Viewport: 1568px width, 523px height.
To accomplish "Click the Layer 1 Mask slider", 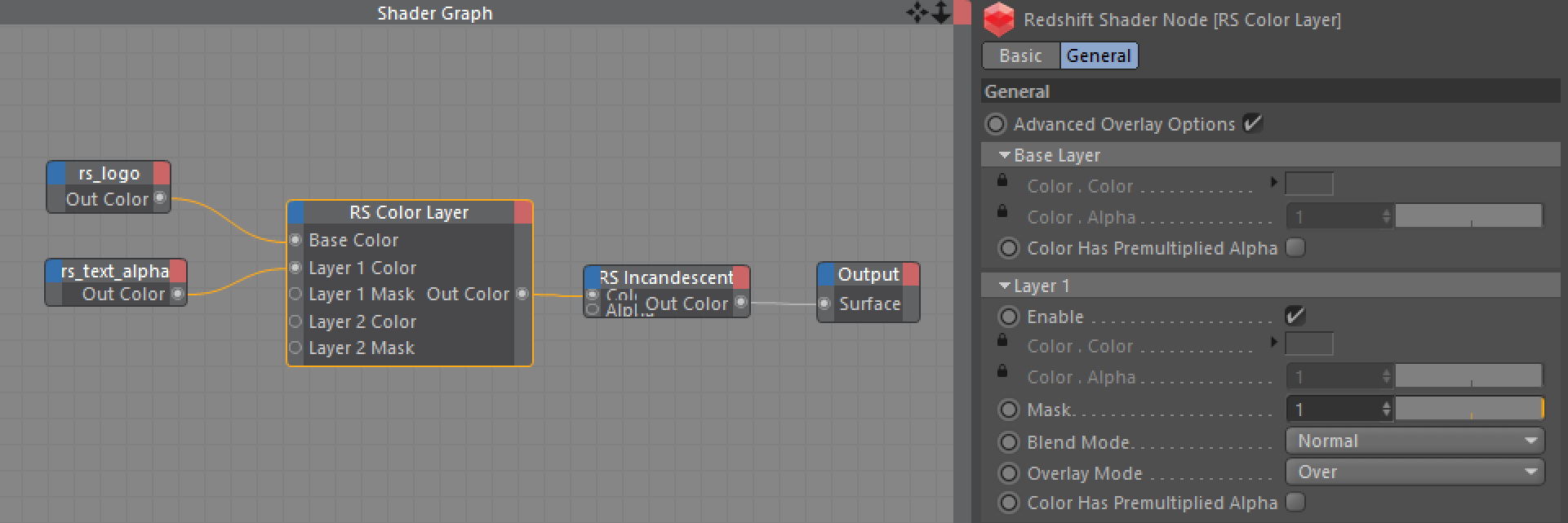I will [x=1468, y=409].
